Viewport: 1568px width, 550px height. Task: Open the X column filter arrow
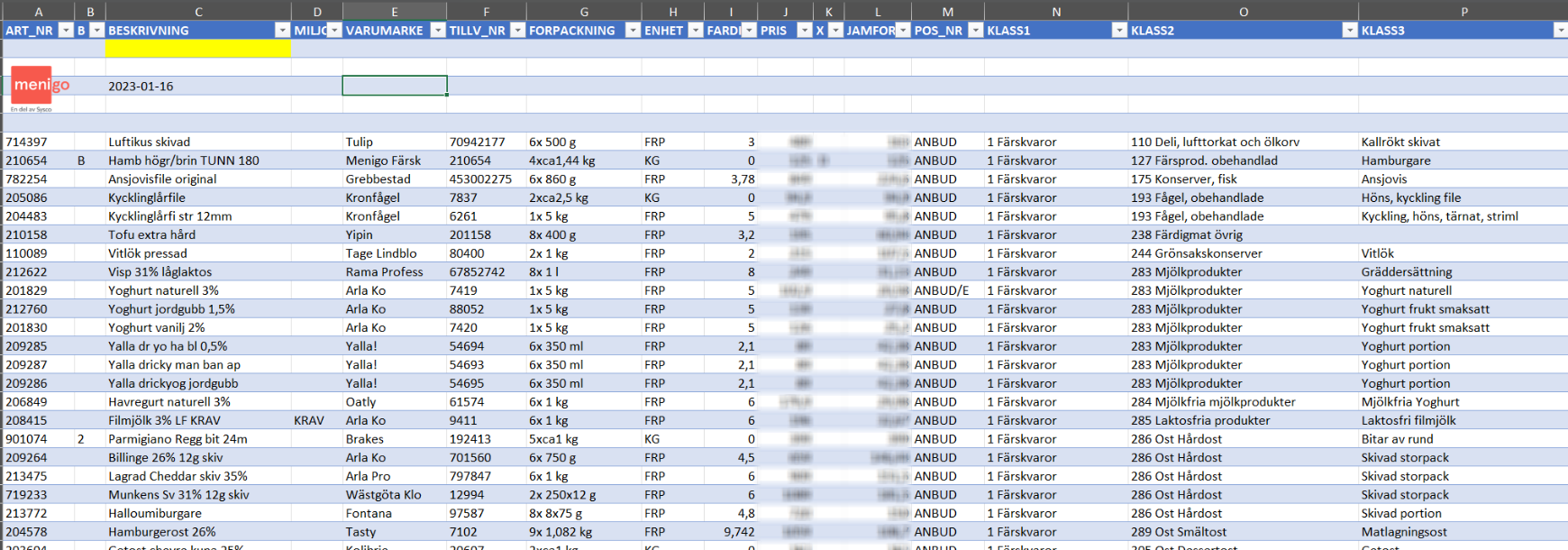pyautogui.click(x=835, y=30)
